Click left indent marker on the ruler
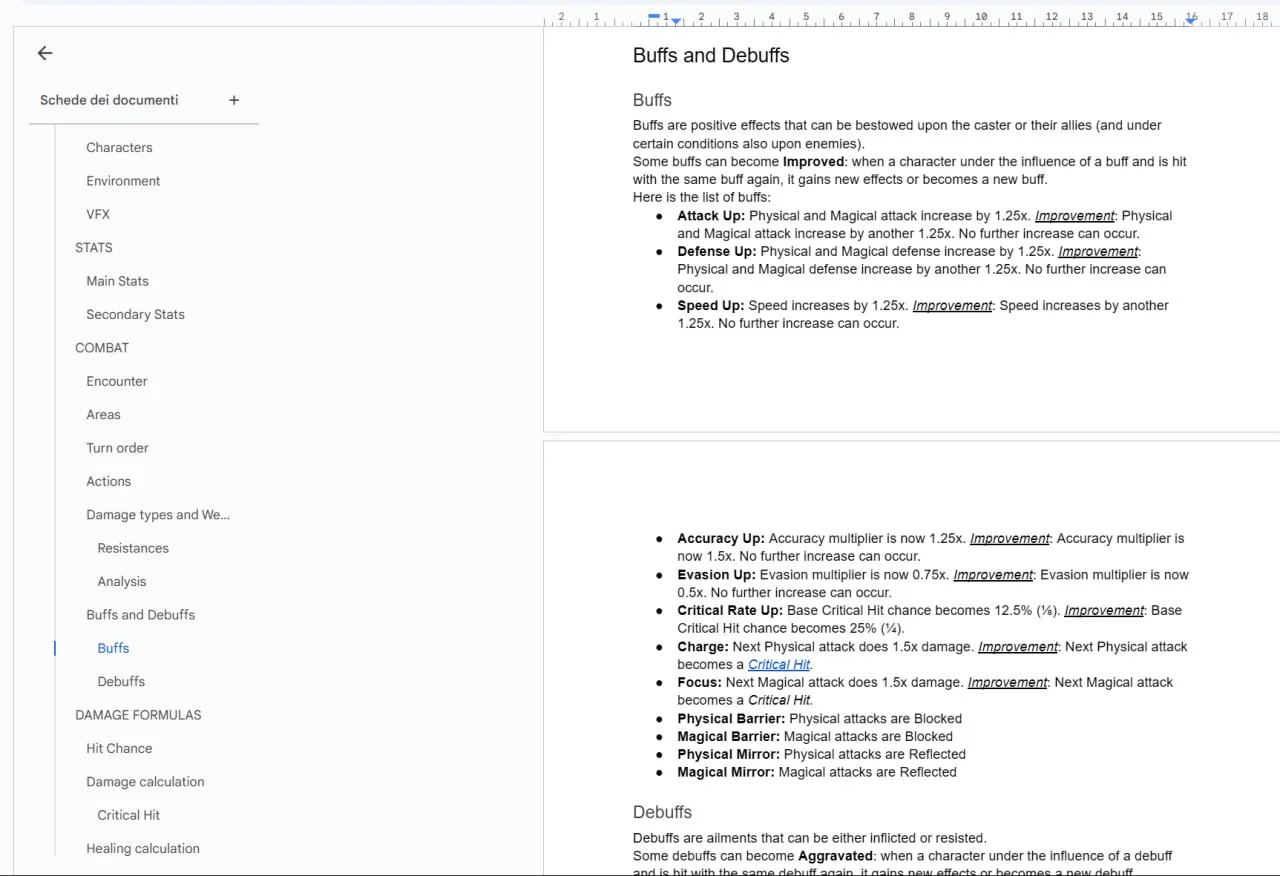This screenshot has width=1280, height=876. click(x=677, y=20)
